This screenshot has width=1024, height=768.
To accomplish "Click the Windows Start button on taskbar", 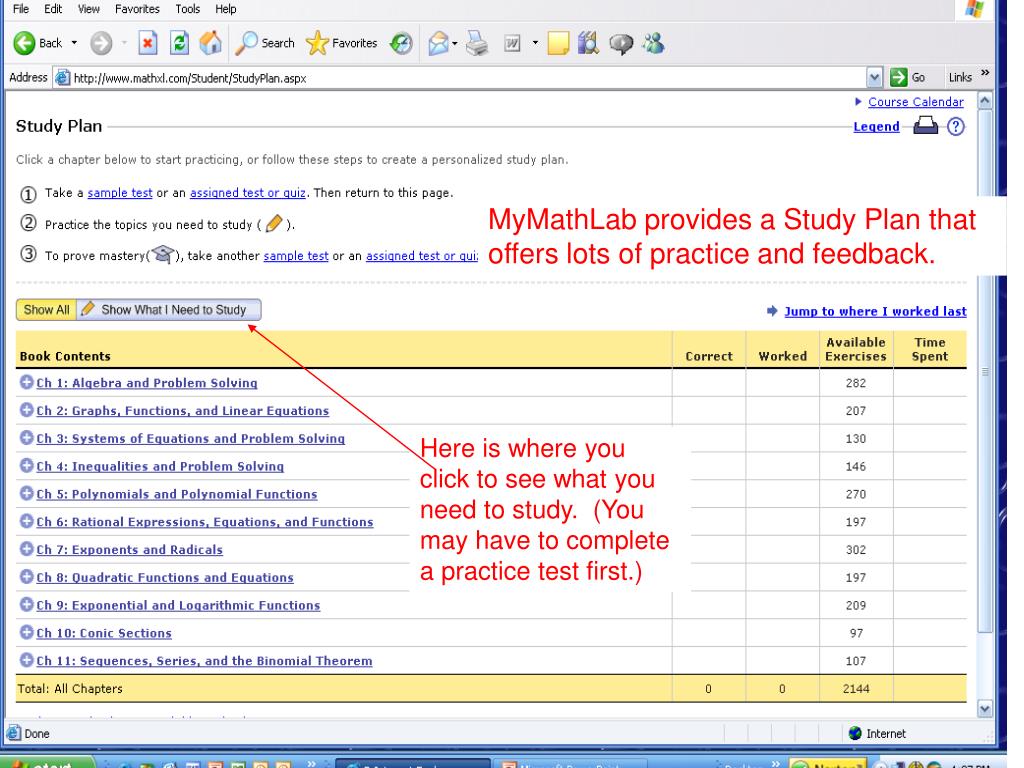I will pos(49,763).
